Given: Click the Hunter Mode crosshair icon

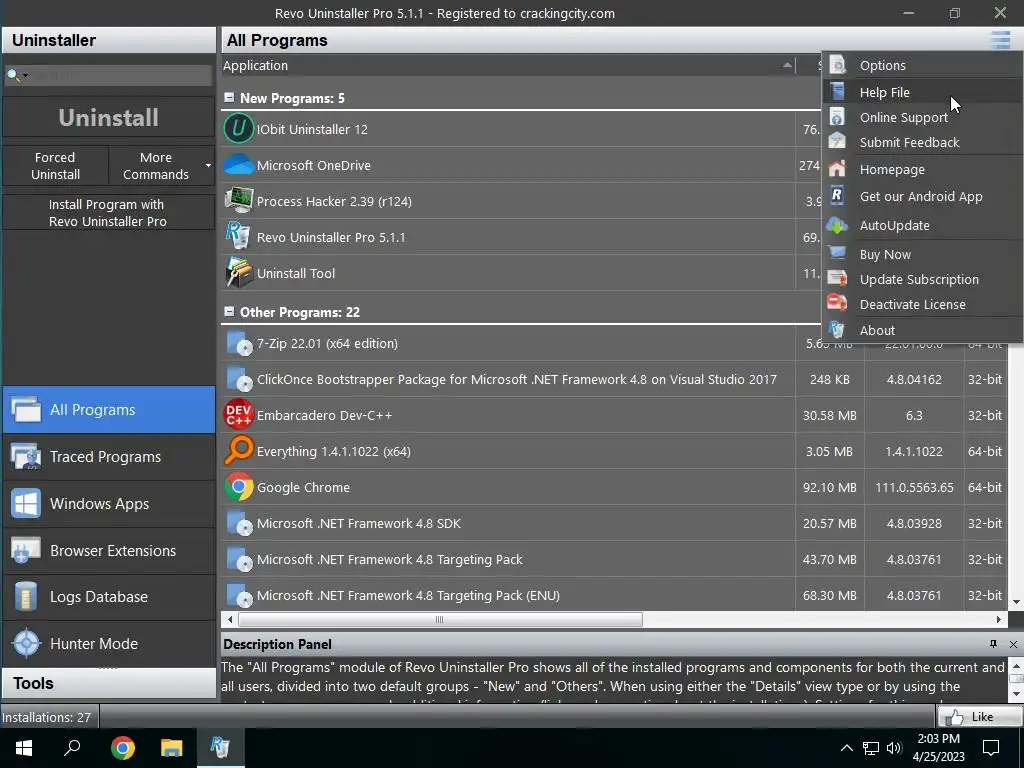Looking at the screenshot, I should click(26, 643).
